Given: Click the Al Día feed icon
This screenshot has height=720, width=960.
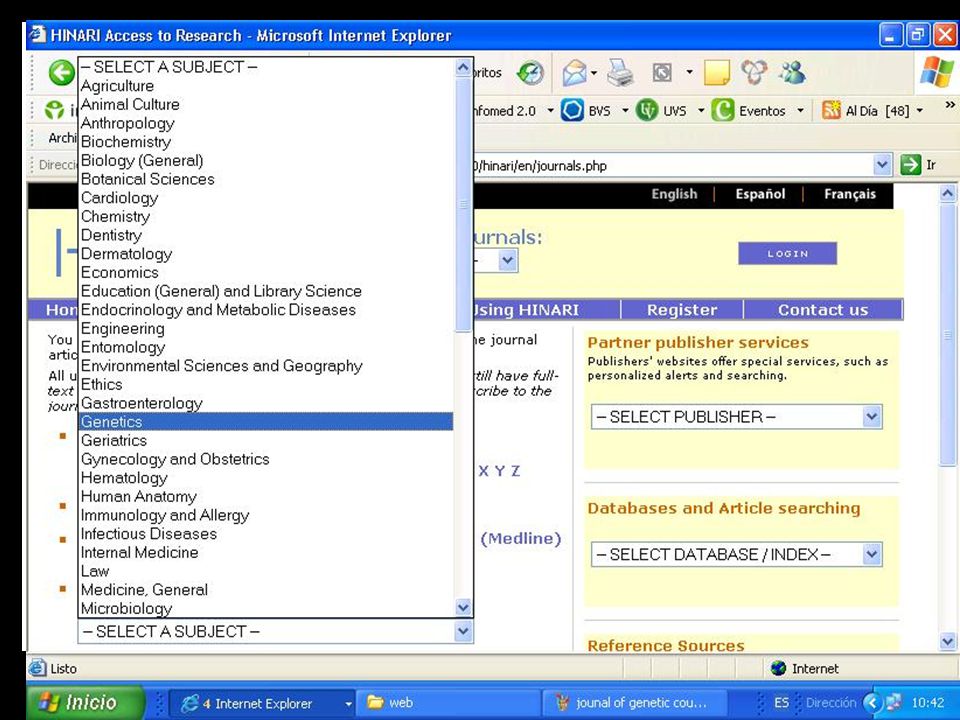Looking at the screenshot, I should pyautogui.click(x=831, y=111).
